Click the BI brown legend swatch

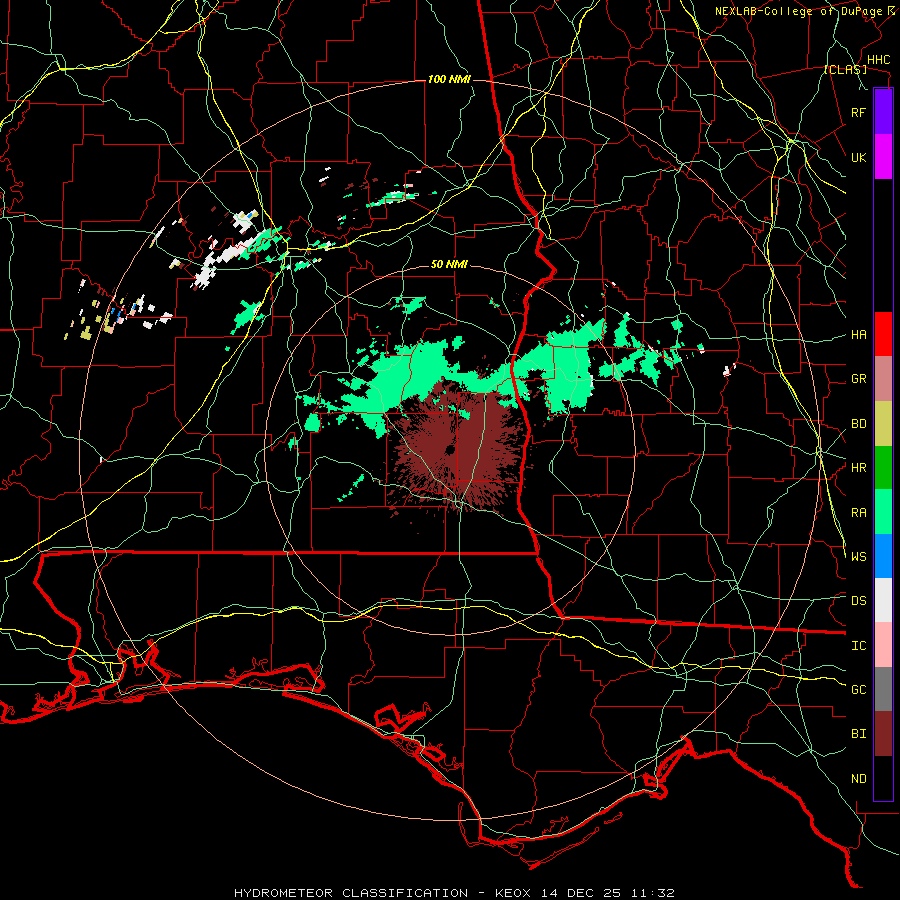click(x=883, y=734)
